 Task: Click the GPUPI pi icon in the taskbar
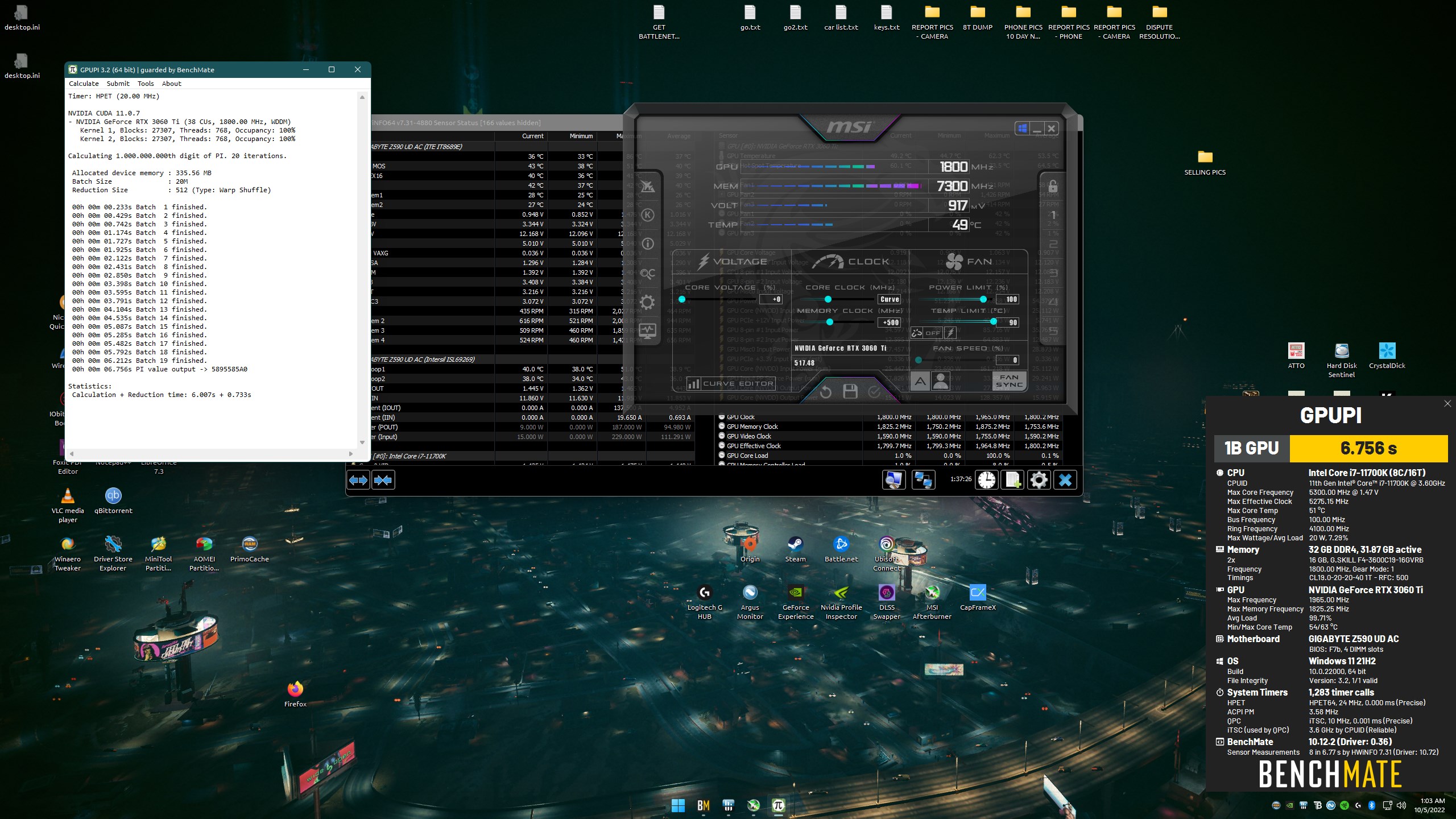[x=778, y=805]
